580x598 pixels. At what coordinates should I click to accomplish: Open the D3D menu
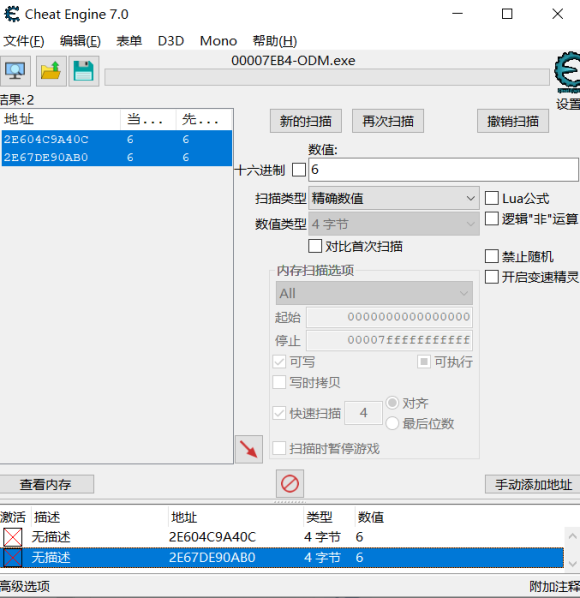[x=171, y=41]
